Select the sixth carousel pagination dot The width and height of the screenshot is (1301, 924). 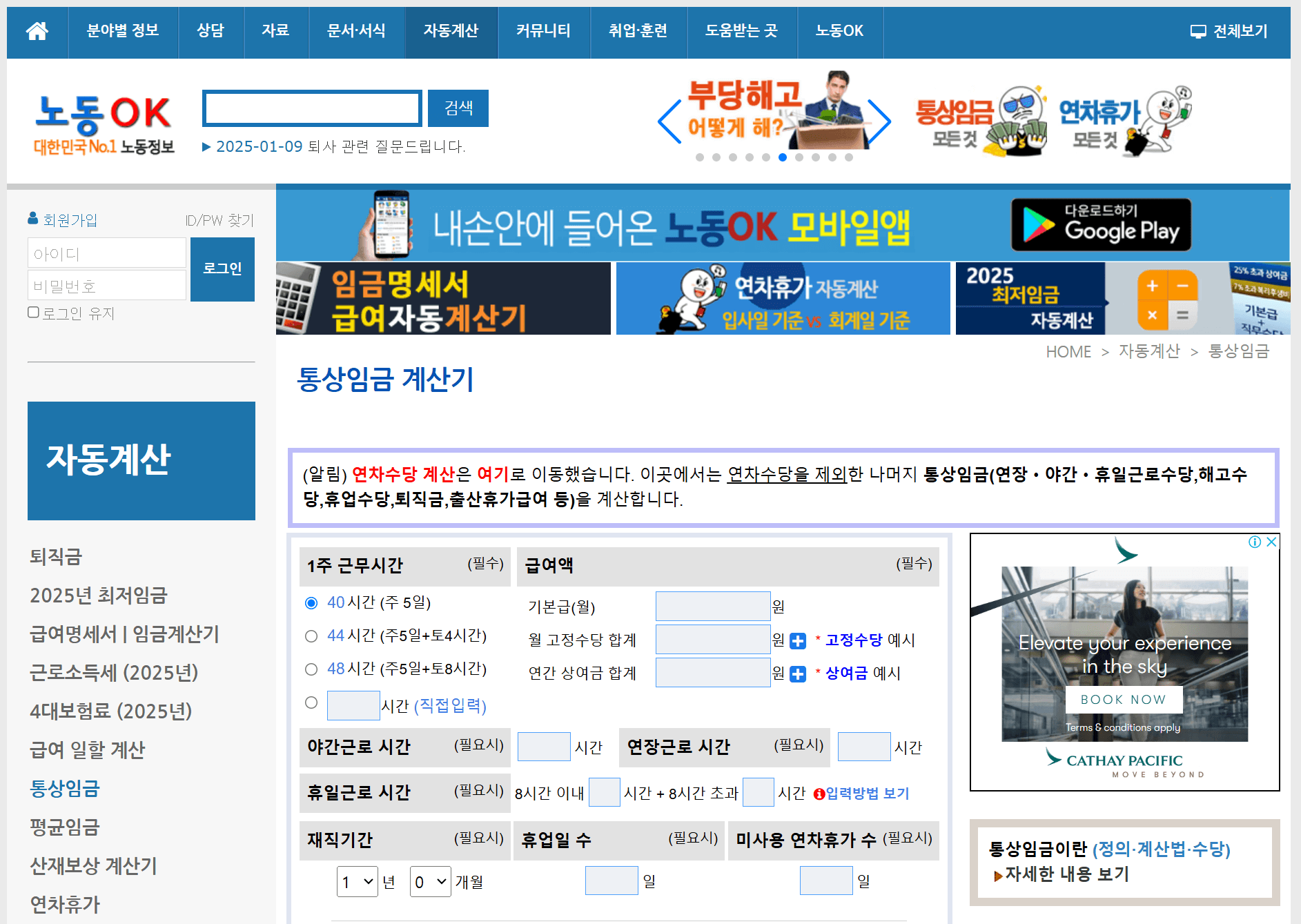tap(782, 158)
